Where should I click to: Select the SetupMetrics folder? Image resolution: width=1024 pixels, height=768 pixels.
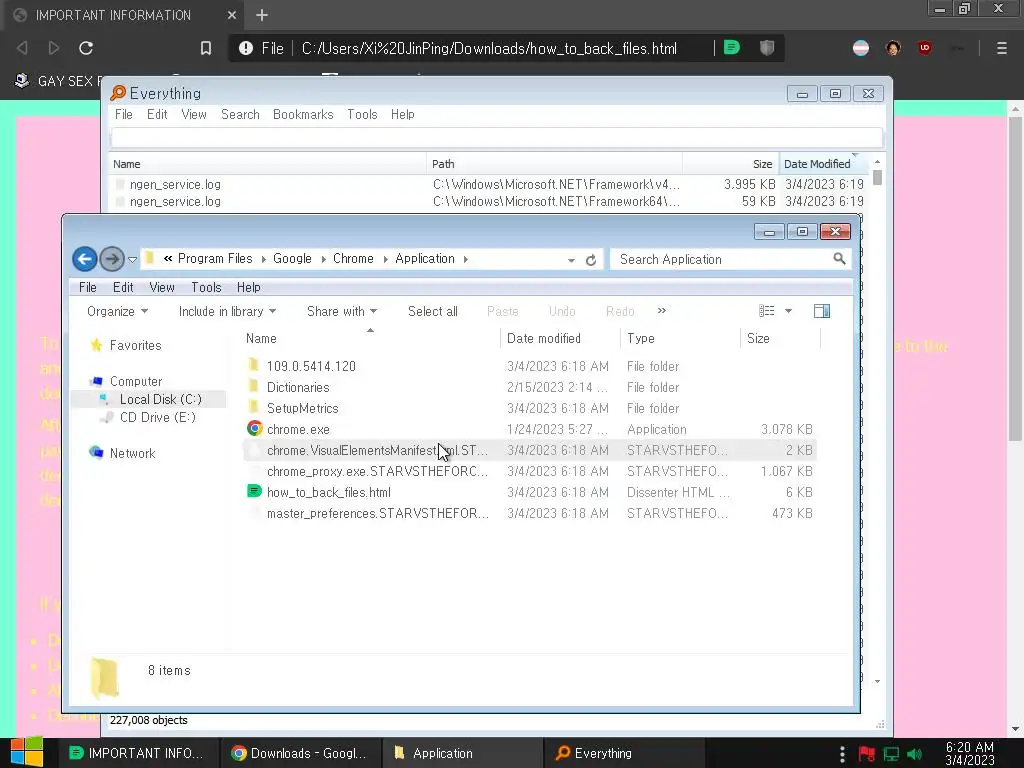[x=302, y=408]
